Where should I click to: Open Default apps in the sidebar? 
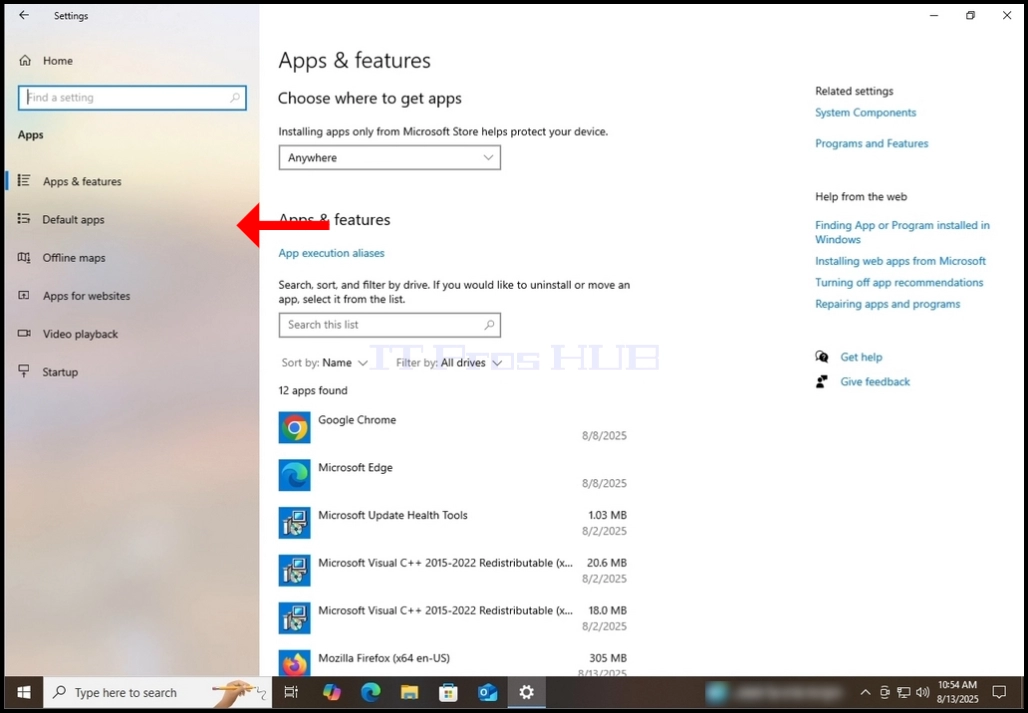pyautogui.click(x=73, y=220)
